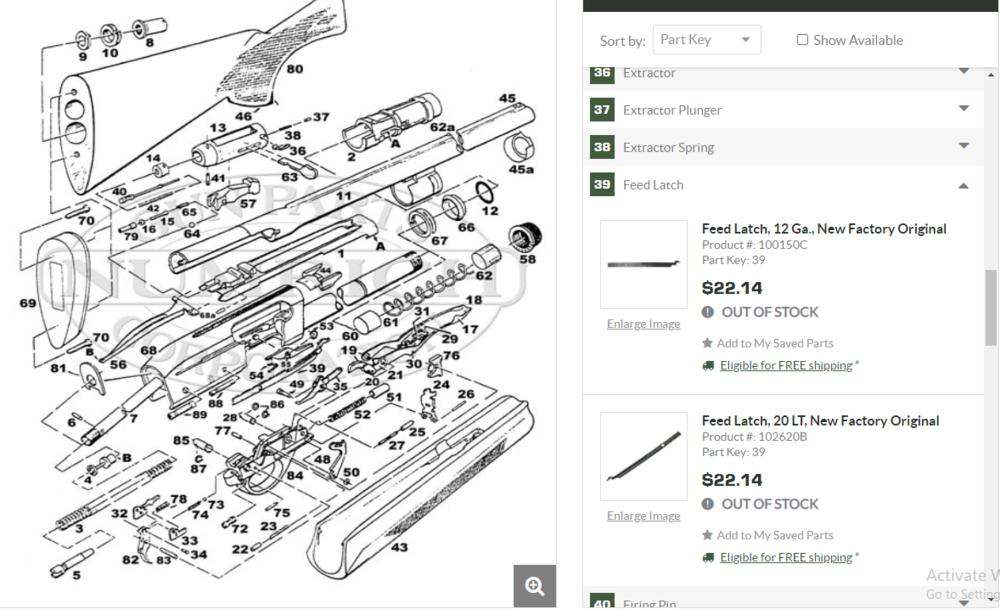Viewport: 1000px width, 609px height.
Task: Expand the Extractor row arrow
Action: (x=964, y=72)
